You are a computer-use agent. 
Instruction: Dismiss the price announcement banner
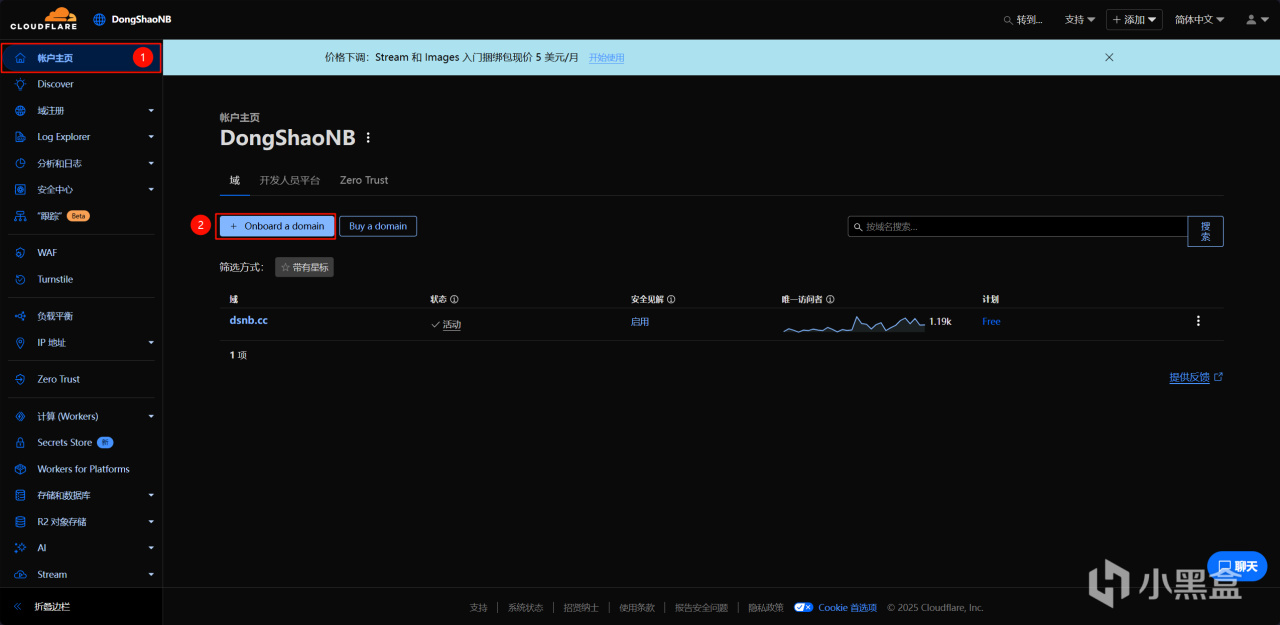click(x=1109, y=57)
